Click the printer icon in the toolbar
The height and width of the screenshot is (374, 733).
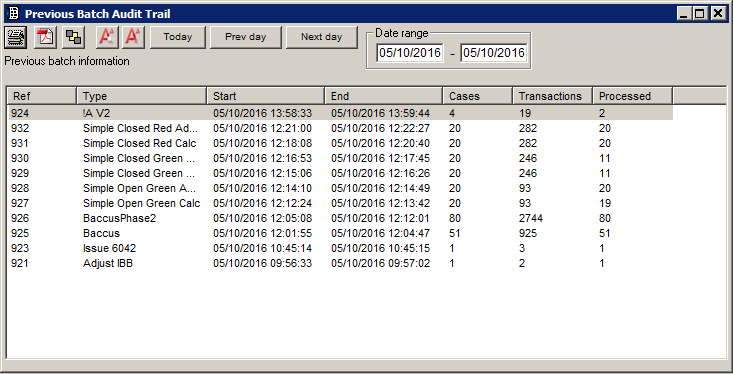tap(15, 37)
